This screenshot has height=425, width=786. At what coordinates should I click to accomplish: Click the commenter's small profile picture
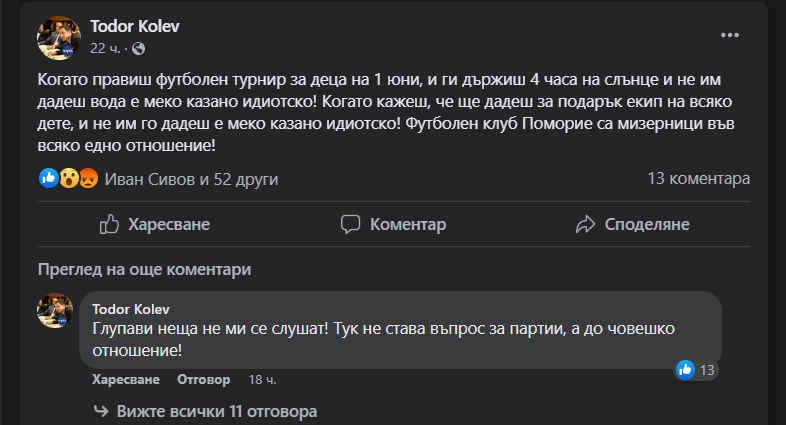(55, 311)
